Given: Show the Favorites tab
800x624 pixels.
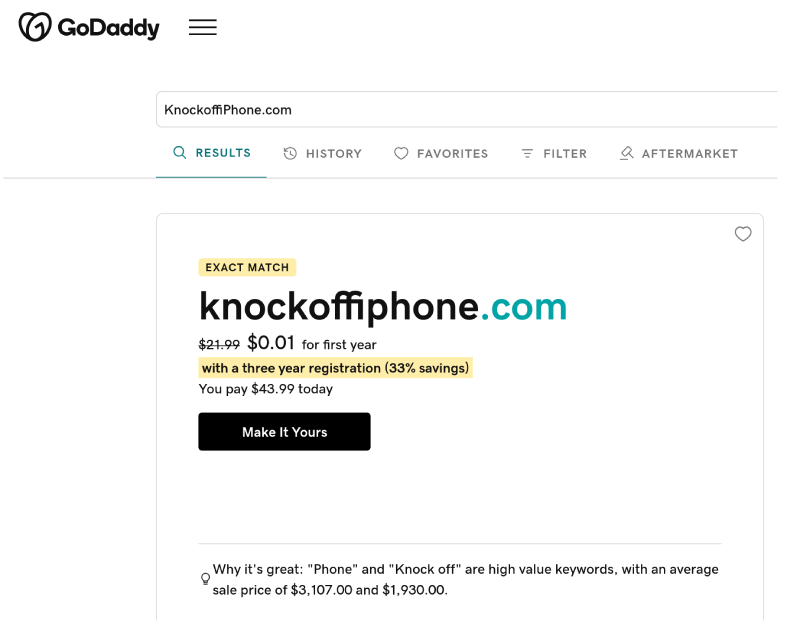Looking at the screenshot, I should pyautogui.click(x=452, y=154).
